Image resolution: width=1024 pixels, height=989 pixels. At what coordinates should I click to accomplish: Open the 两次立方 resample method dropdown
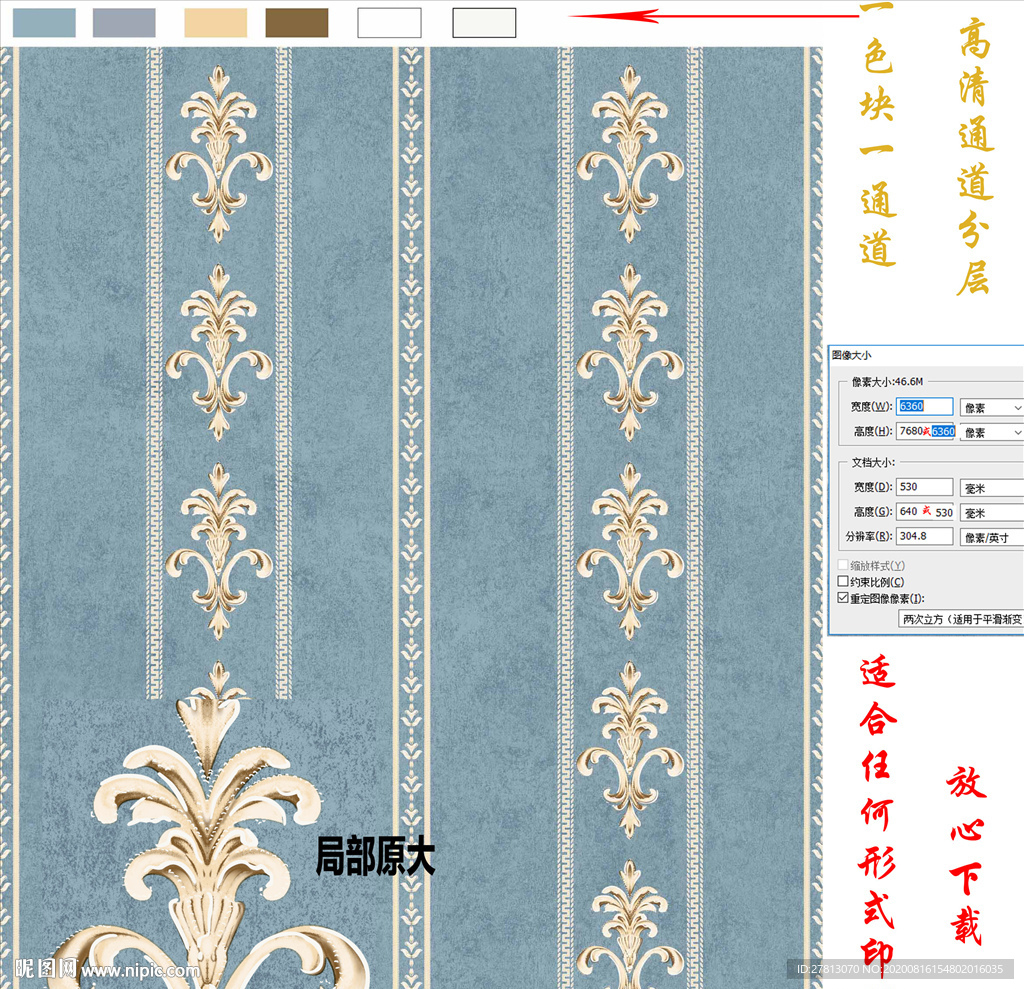[961, 619]
